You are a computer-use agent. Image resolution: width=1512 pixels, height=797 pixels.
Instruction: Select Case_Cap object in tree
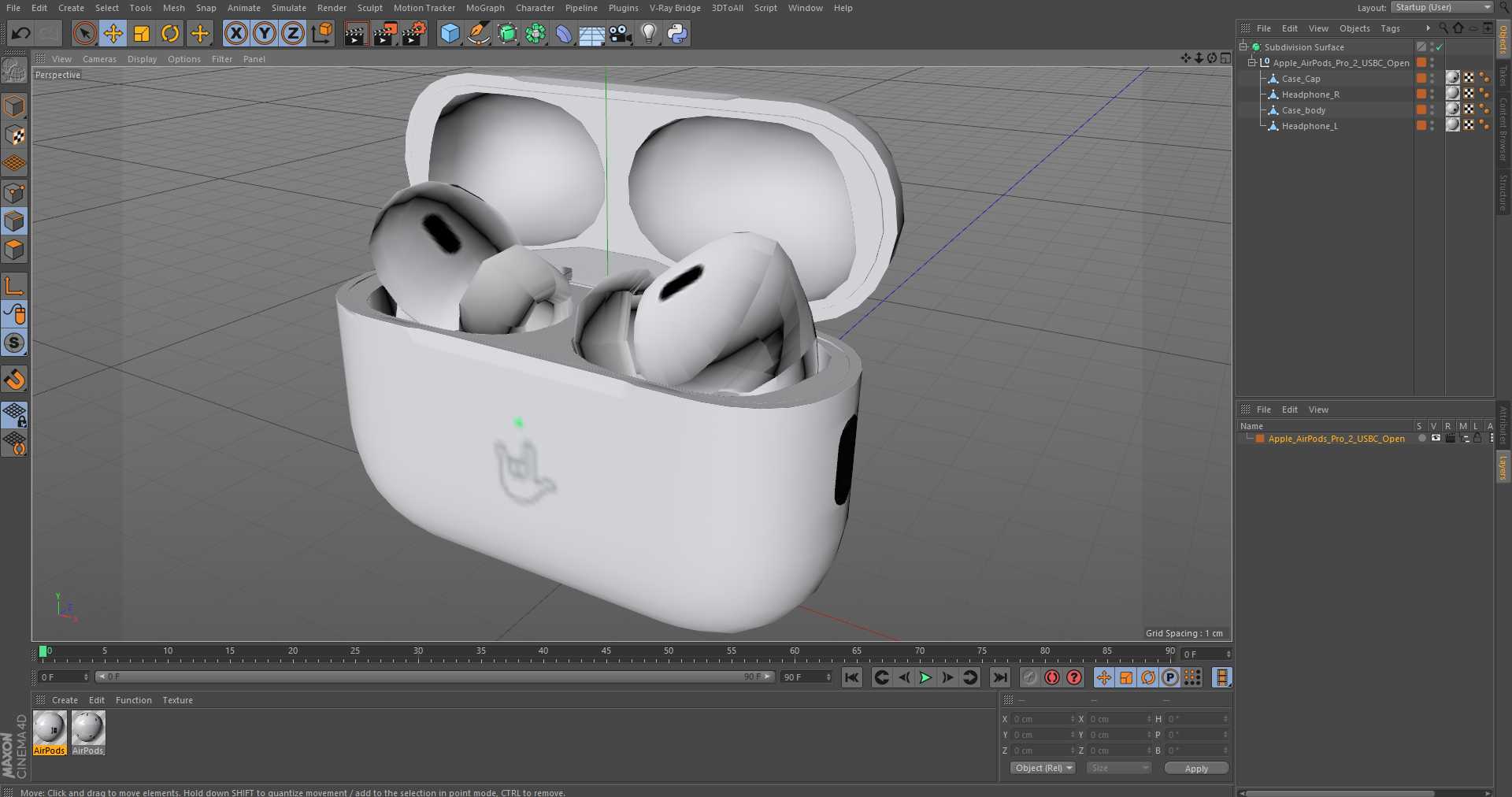[x=1300, y=79]
